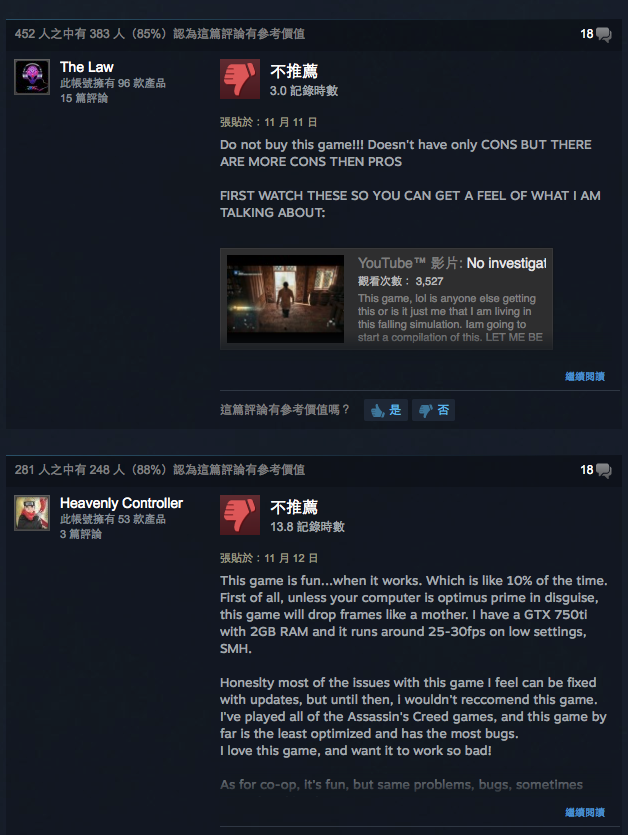The height and width of the screenshot is (835, 628).
Task: Open Heavenly Controller's 53 款產品 owned products
Action: [112, 519]
